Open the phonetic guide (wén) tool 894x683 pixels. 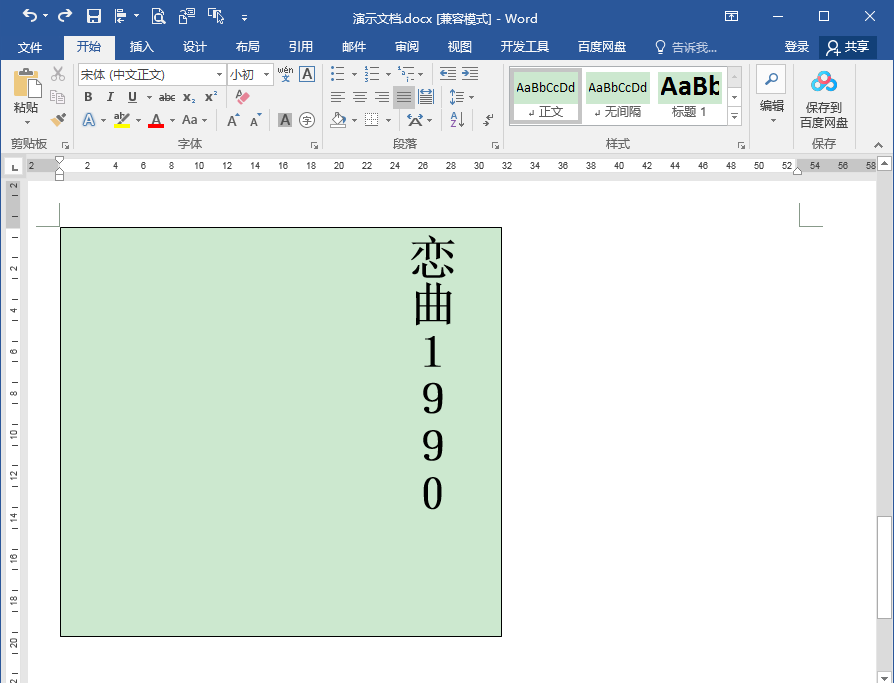[x=285, y=74]
